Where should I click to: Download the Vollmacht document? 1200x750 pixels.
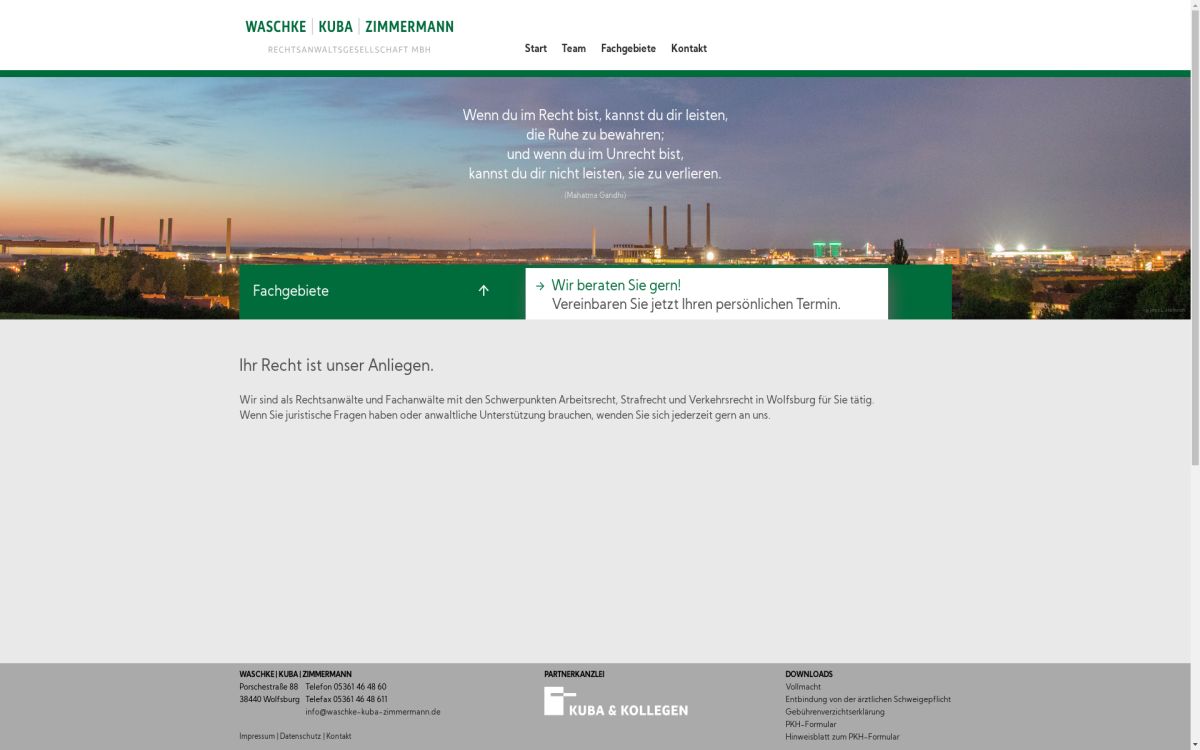(802, 687)
